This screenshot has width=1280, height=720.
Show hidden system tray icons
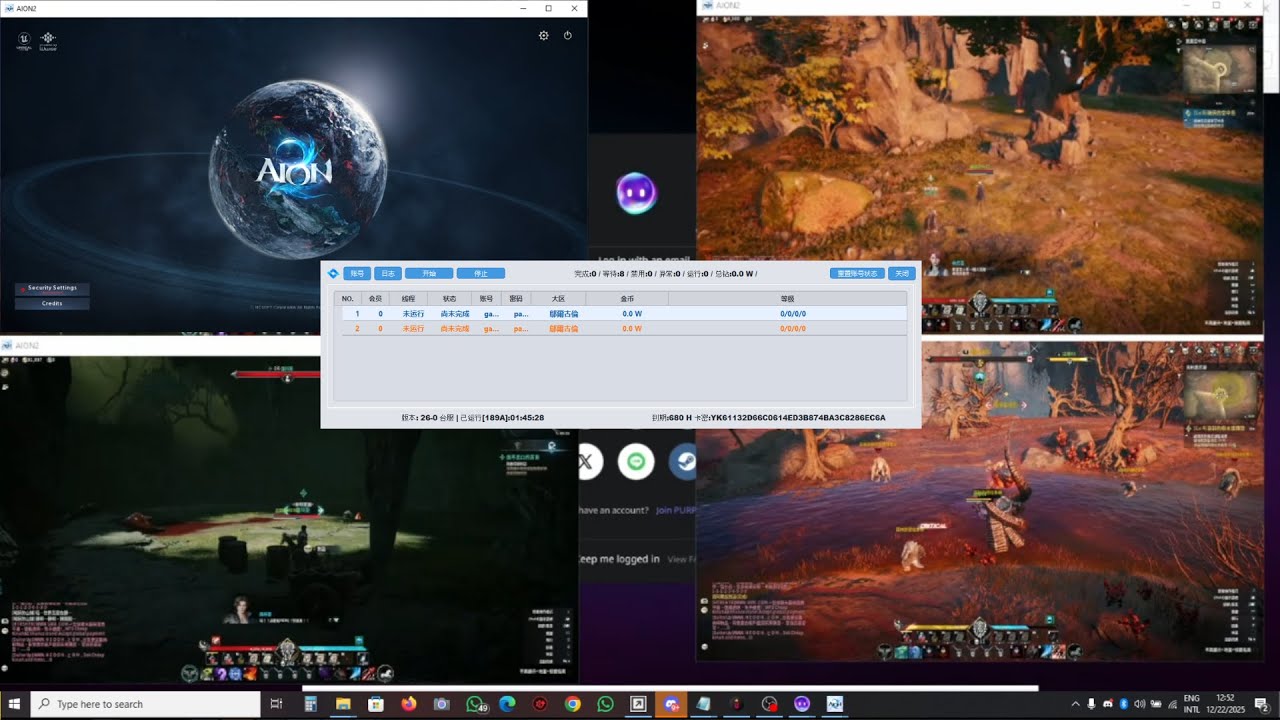(x=1076, y=704)
